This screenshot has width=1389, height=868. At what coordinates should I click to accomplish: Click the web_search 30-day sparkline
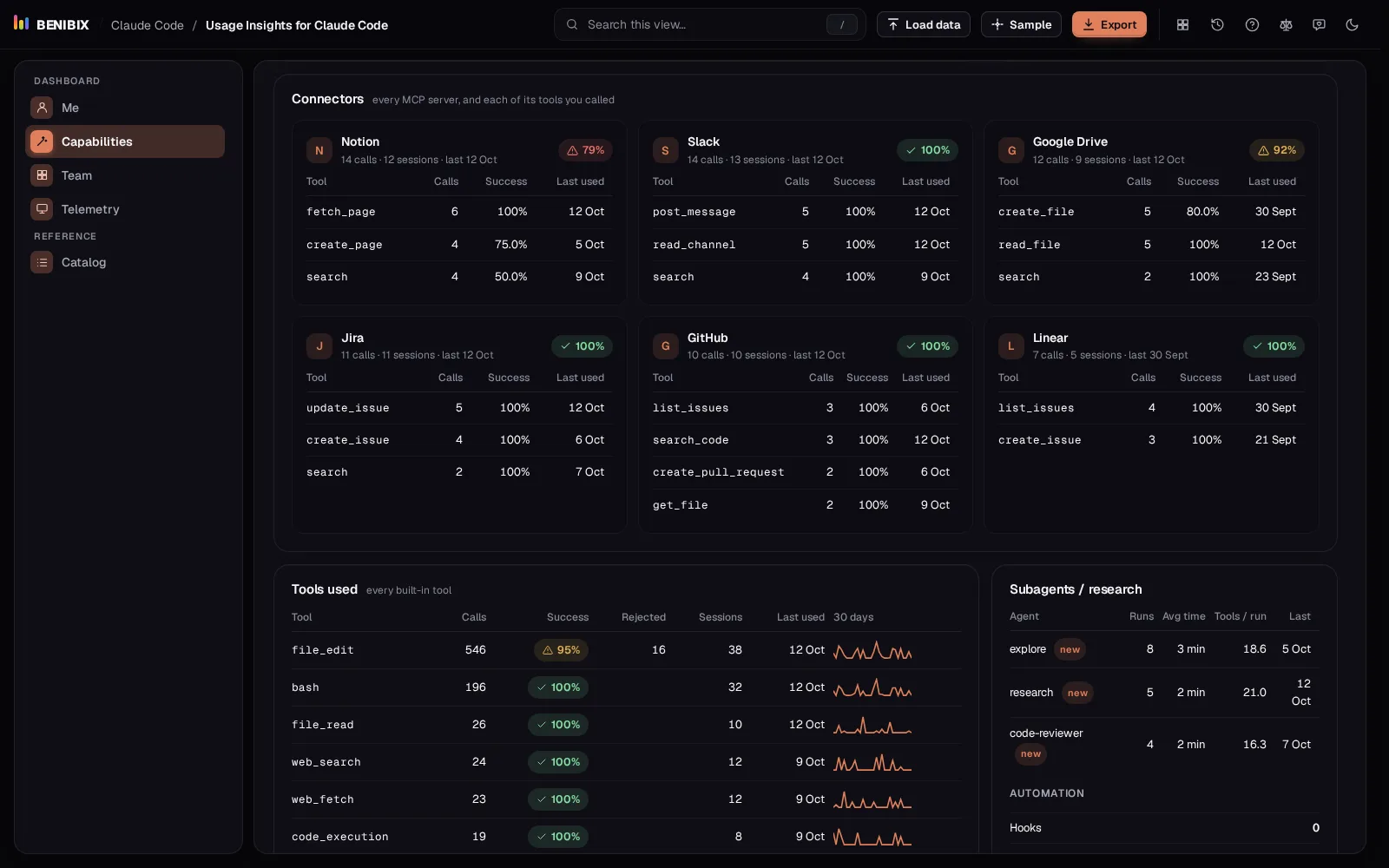tap(872, 762)
